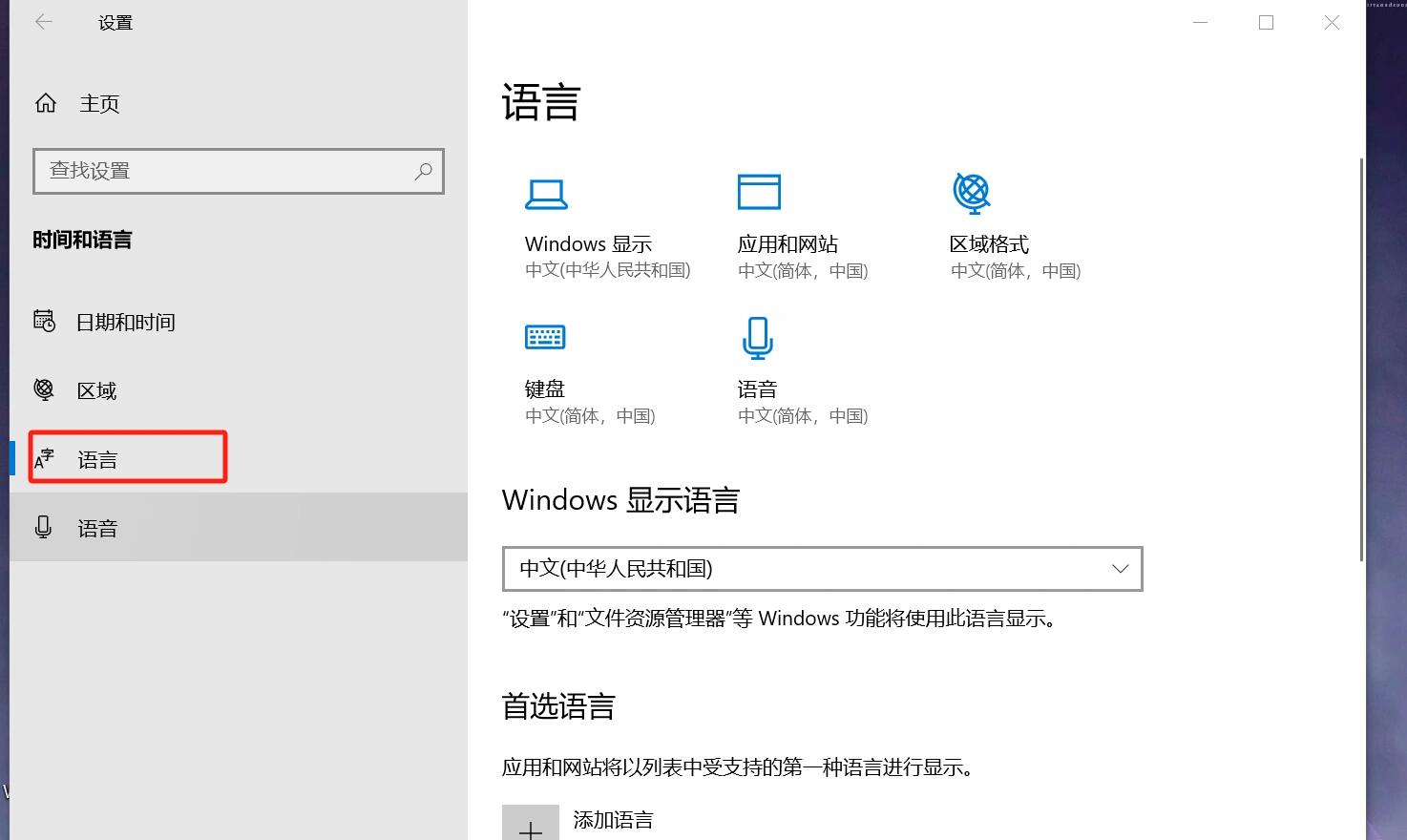Close the settings window
The width and height of the screenshot is (1407, 840).
[x=1332, y=22]
